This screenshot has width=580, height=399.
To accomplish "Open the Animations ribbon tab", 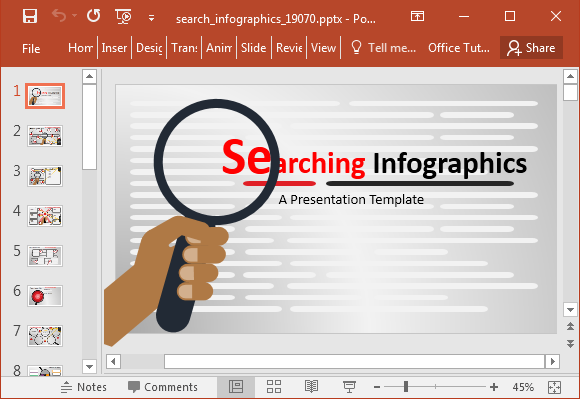I will point(219,48).
